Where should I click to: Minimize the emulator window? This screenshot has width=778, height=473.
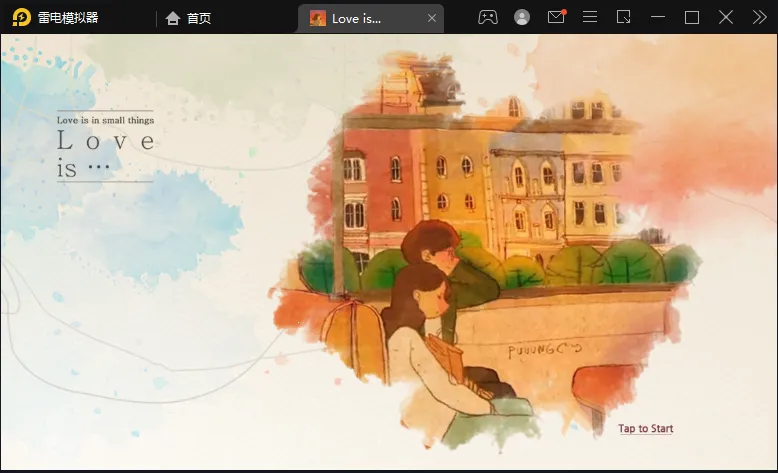click(x=657, y=17)
